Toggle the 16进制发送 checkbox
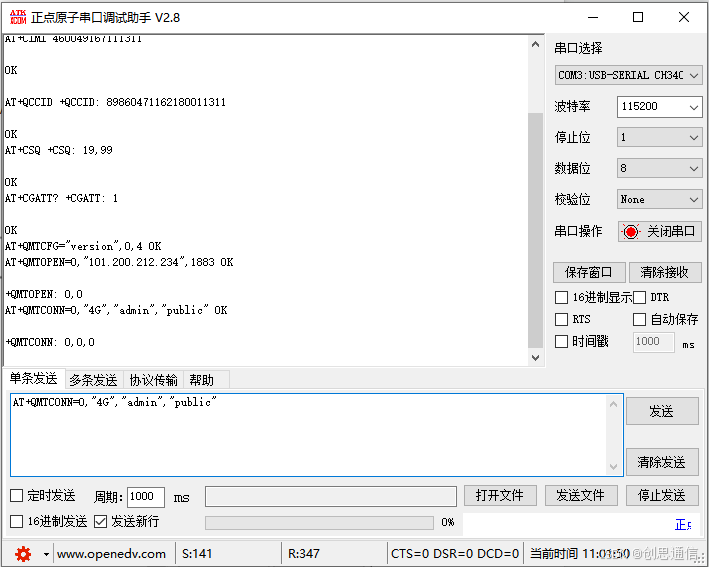Viewport: 709px width, 567px height. [17, 521]
